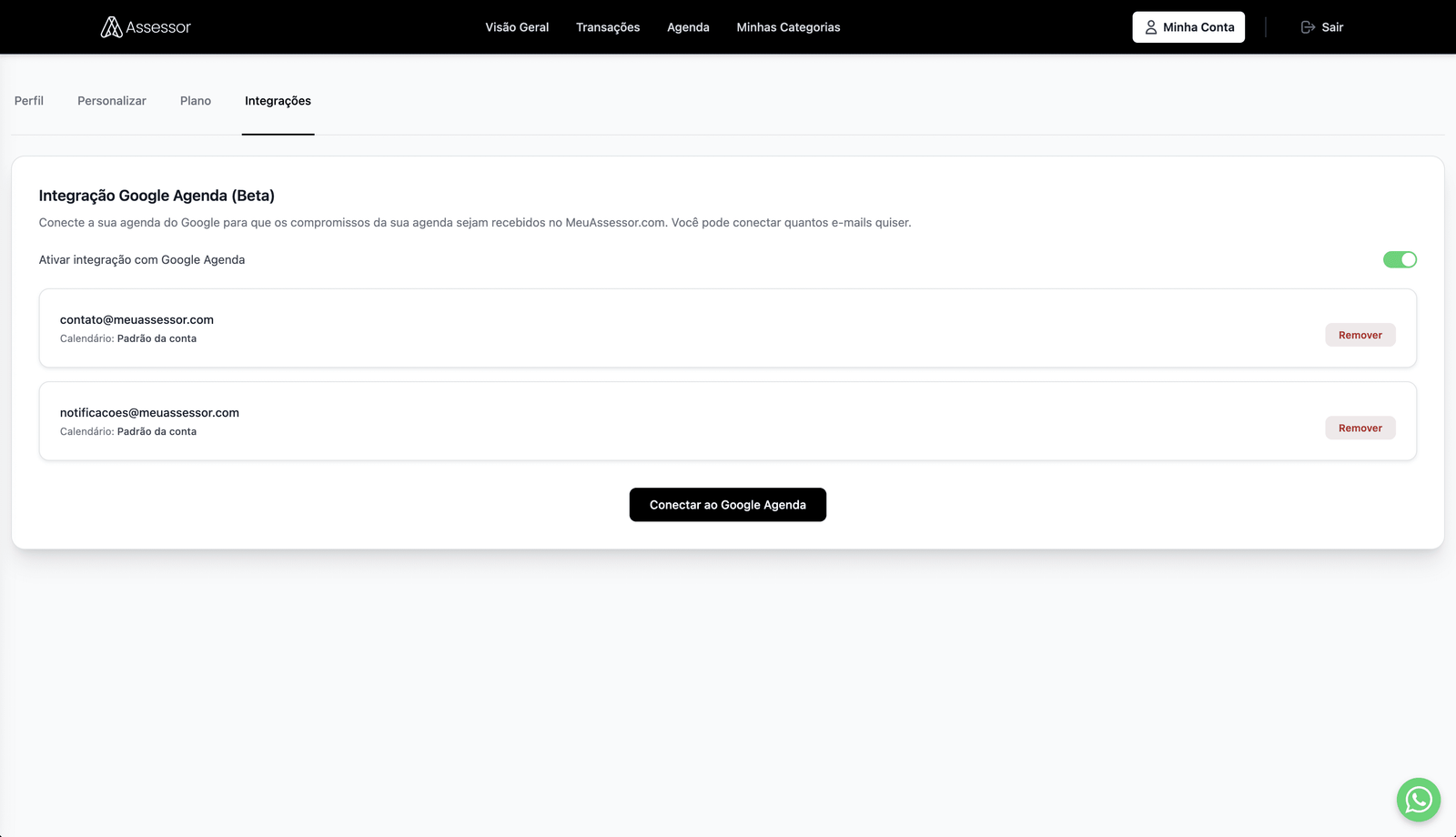Open the Agenda section

[x=688, y=27]
